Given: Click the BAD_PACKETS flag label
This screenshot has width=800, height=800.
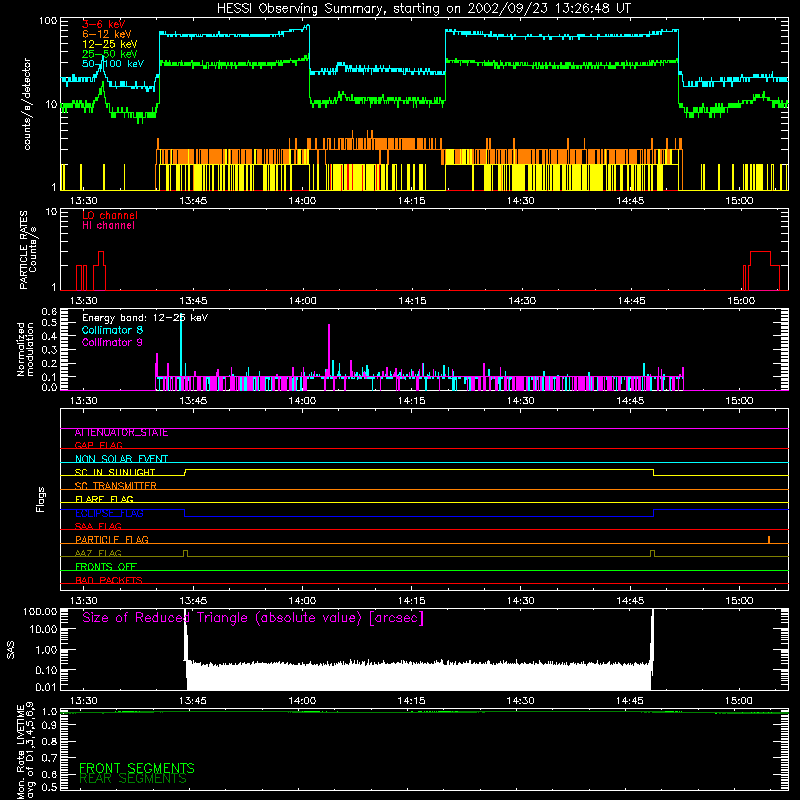Looking at the screenshot, I should coord(109,580).
